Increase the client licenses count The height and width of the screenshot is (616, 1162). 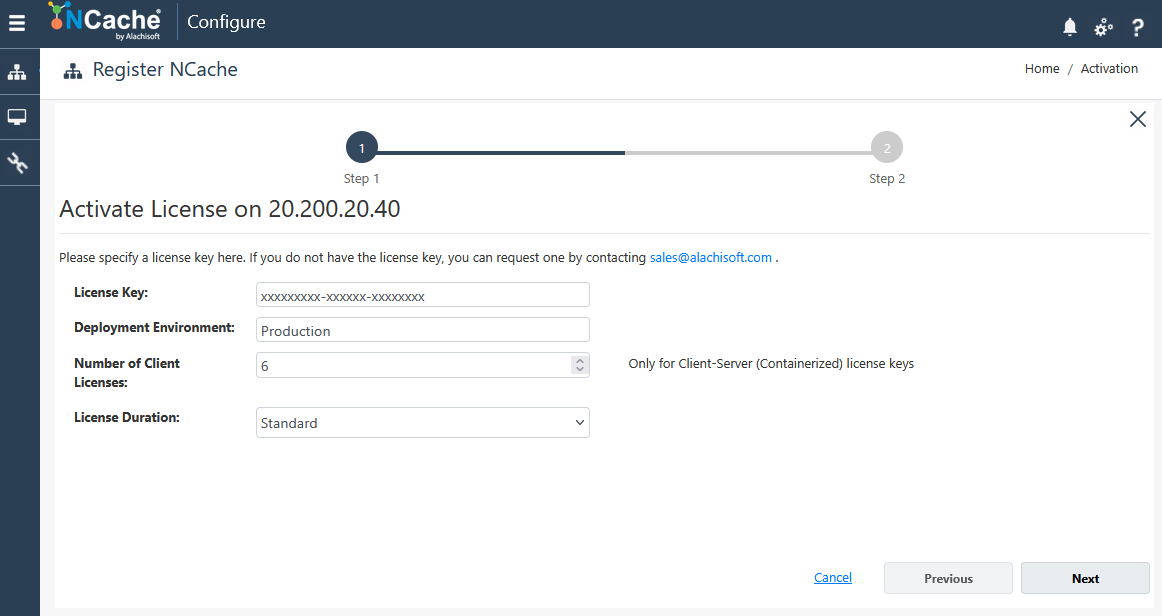tap(580, 360)
